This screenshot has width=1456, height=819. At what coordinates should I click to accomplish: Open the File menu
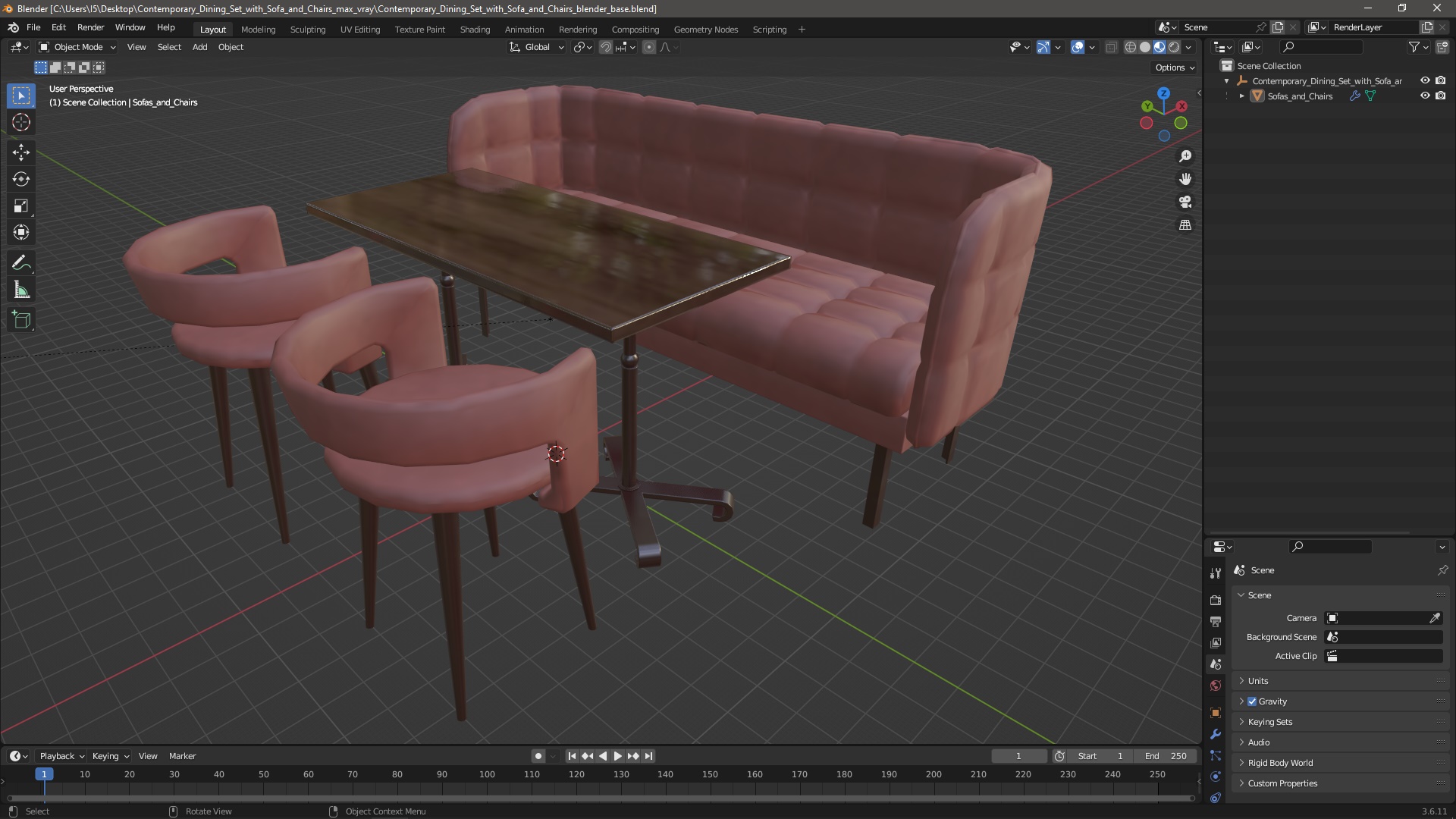[33, 27]
